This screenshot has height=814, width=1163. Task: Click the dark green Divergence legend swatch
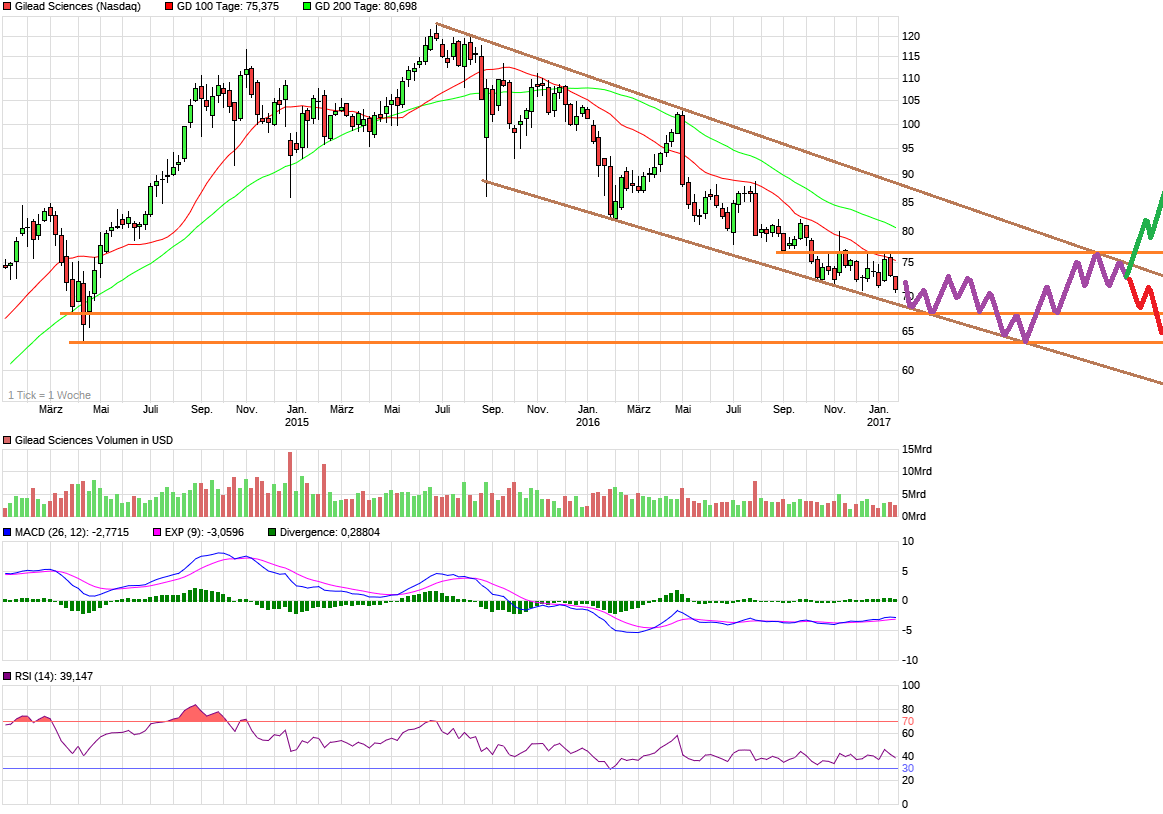[272, 533]
